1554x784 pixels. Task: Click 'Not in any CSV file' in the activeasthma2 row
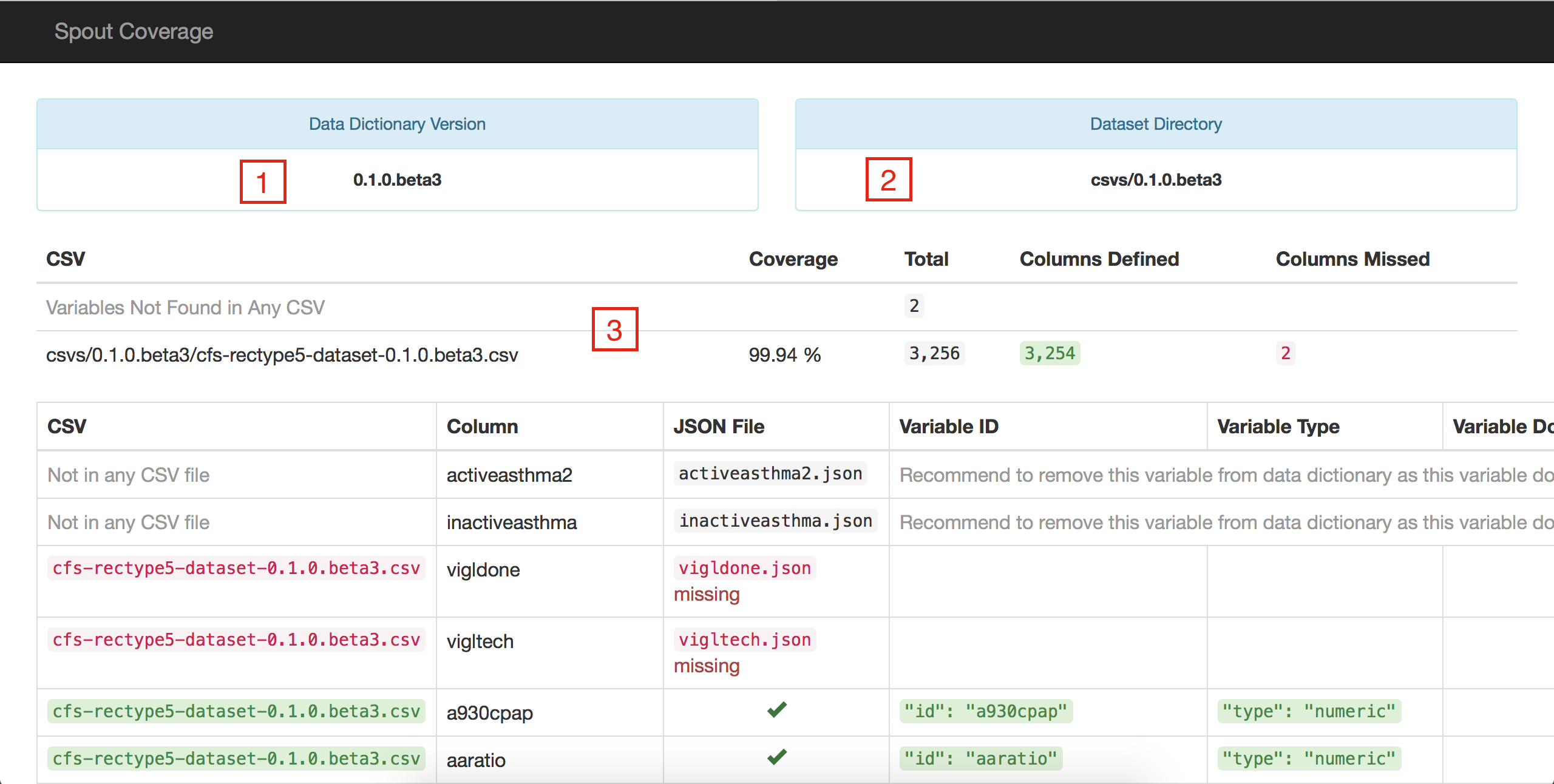coord(129,475)
